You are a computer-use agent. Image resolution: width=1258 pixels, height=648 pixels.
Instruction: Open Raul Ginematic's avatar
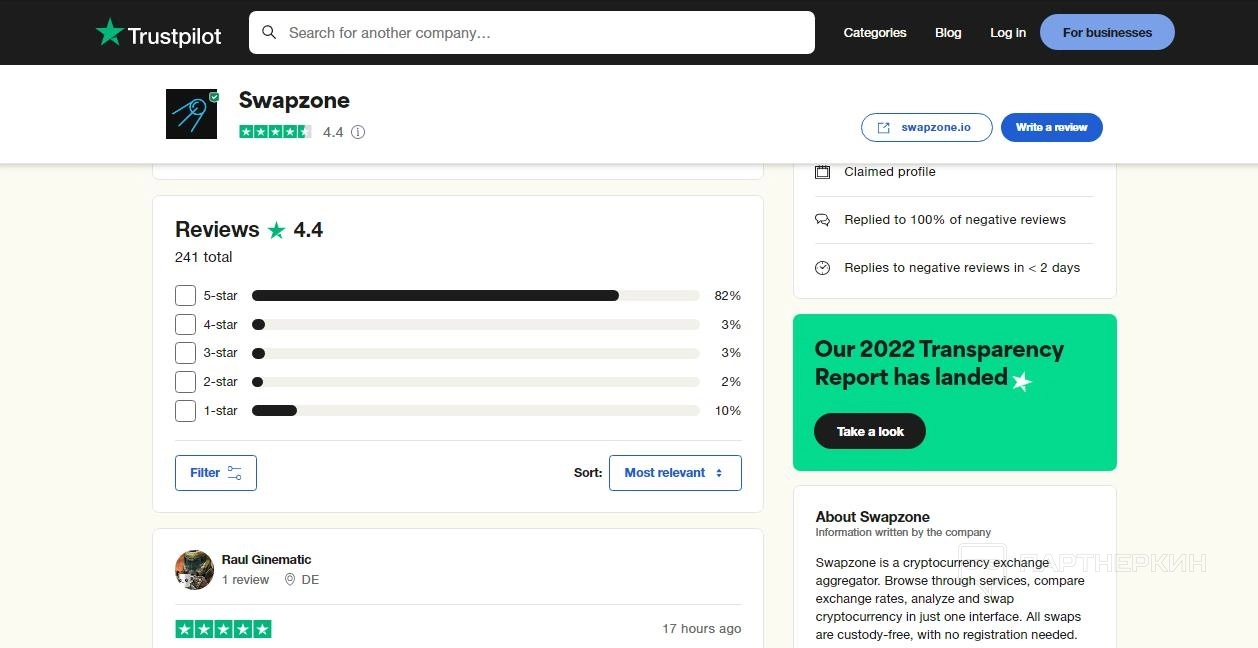tap(194, 570)
